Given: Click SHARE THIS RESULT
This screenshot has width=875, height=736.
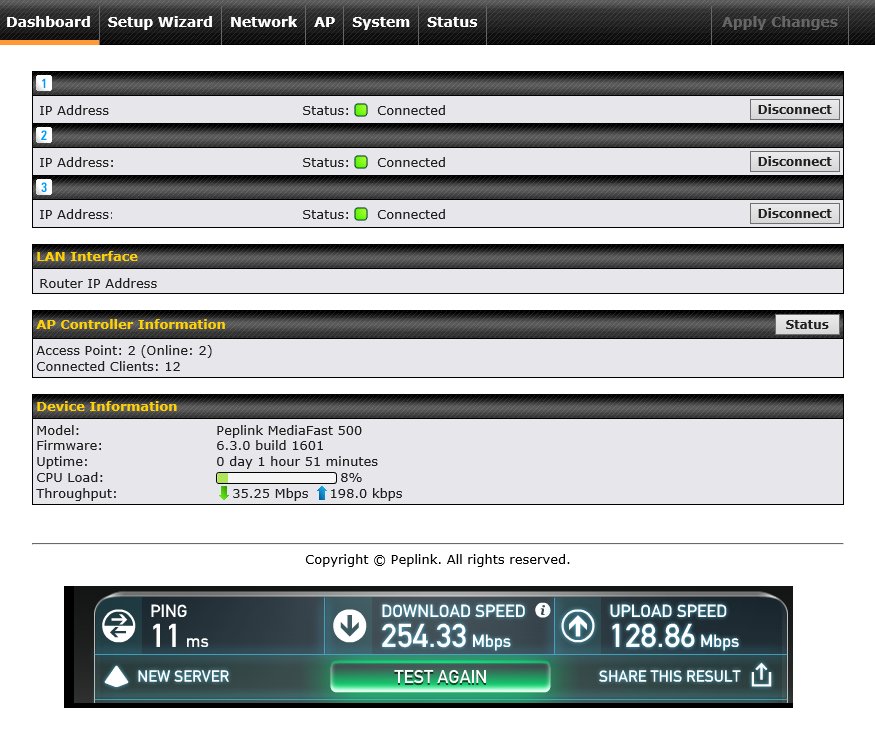Looking at the screenshot, I should 669,676.
